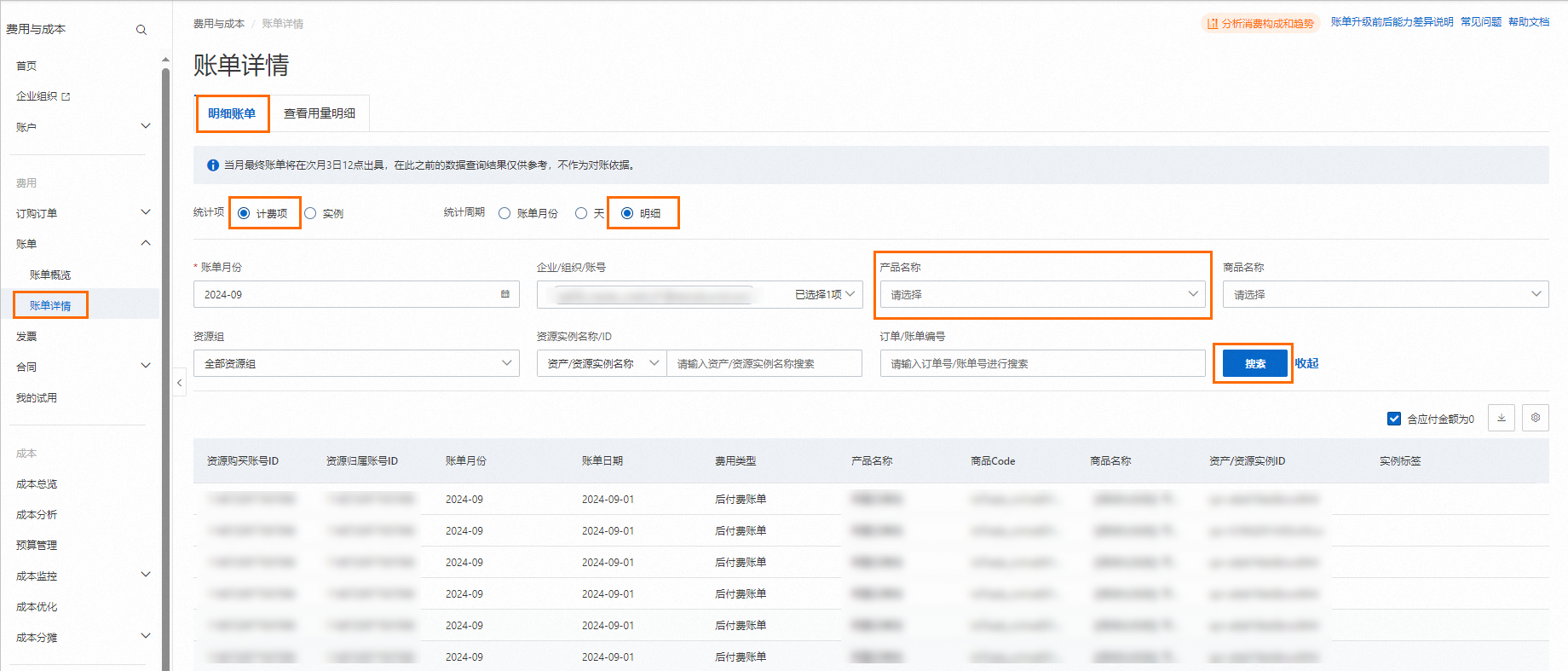Image resolution: width=1568 pixels, height=671 pixels.
Task: Open 成本分析 in sidebar
Action: tap(37, 514)
